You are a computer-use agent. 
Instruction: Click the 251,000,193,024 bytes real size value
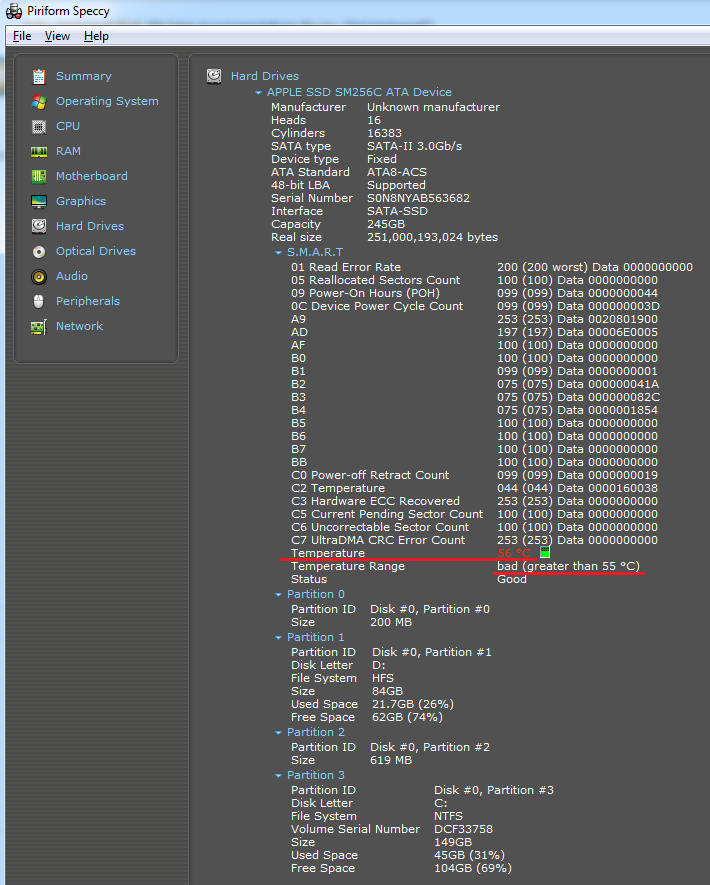(432, 237)
